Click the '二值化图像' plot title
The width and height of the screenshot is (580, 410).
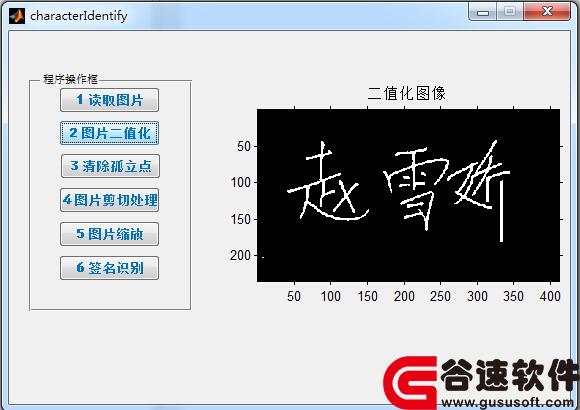tap(407, 93)
